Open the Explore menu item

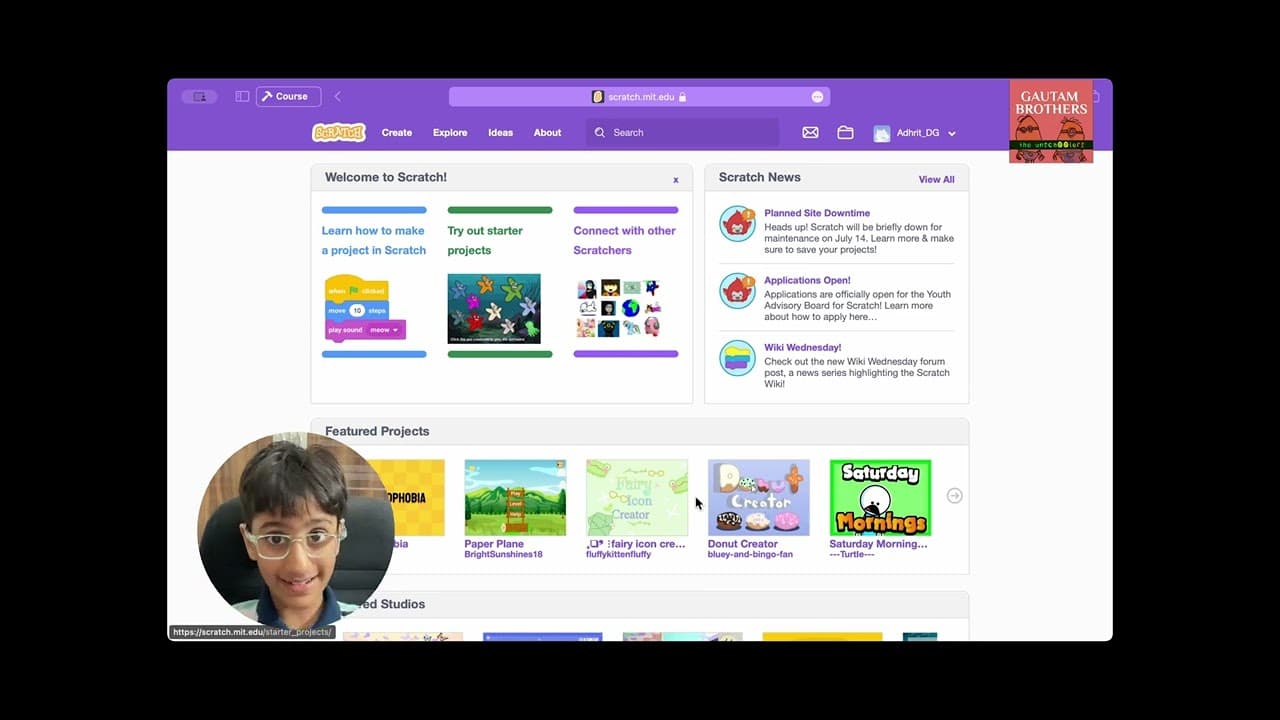[x=450, y=132]
